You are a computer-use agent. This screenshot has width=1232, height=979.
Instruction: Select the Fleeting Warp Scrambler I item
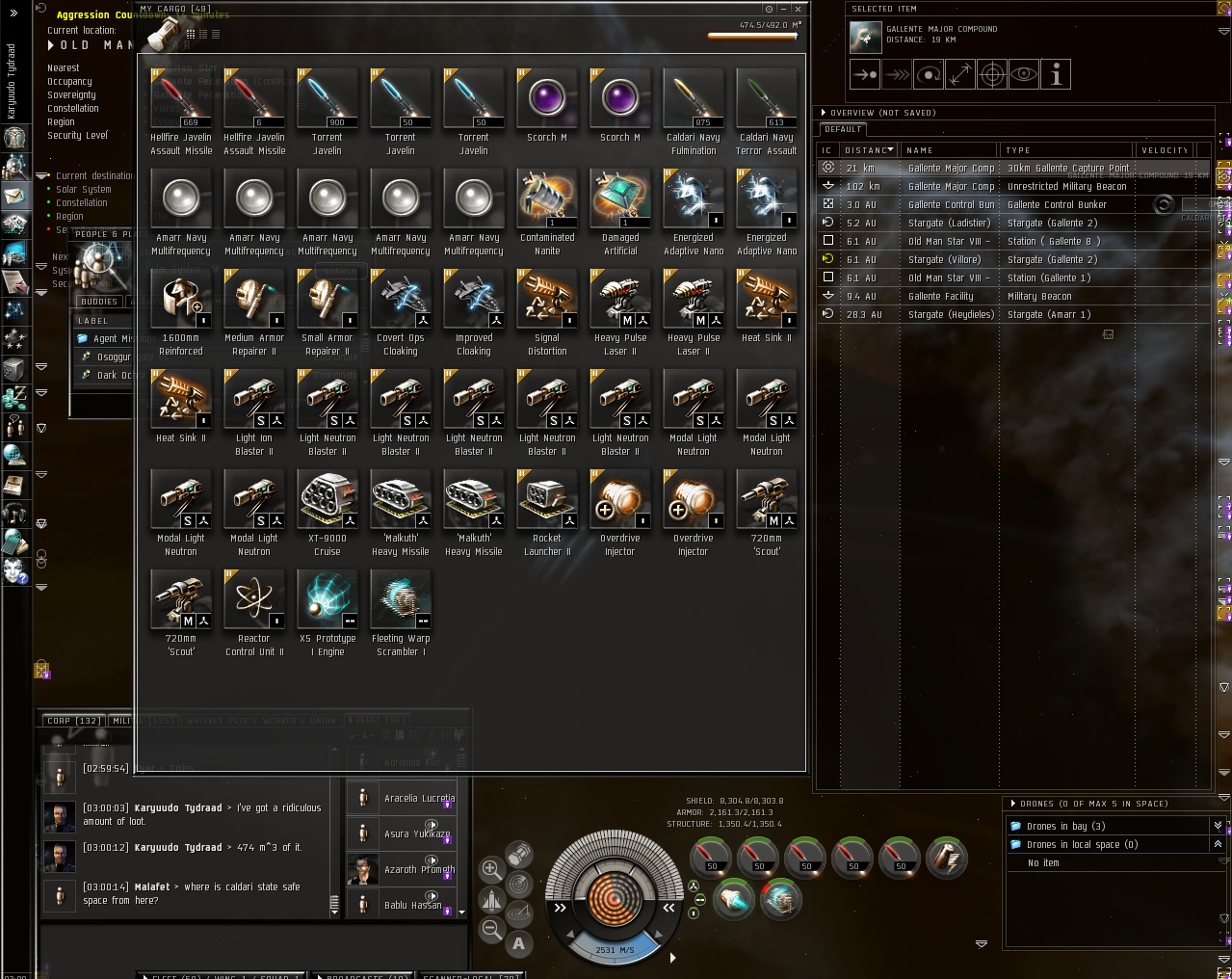tap(401, 615)
